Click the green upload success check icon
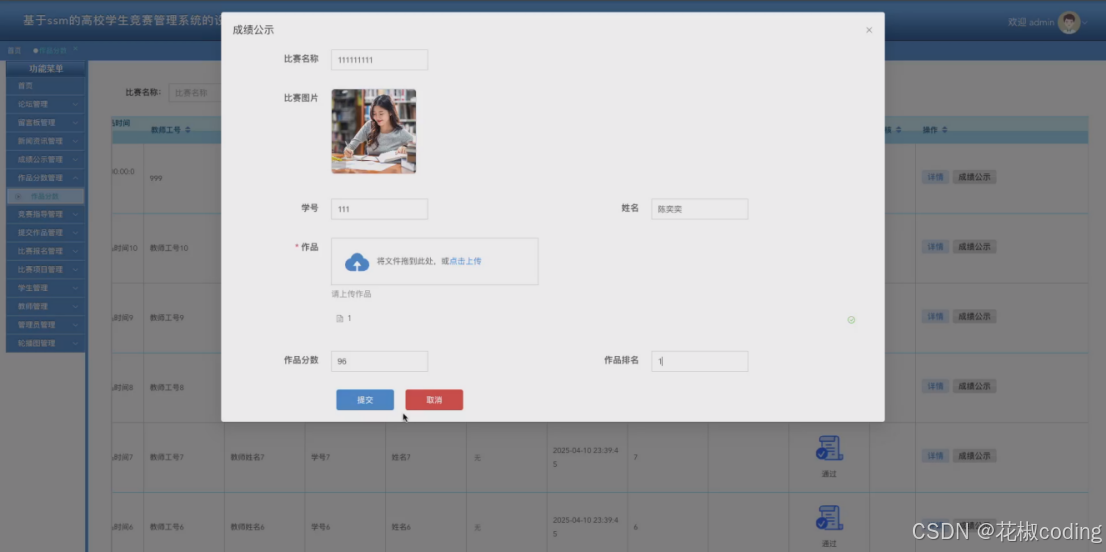This screenshot has height=552, width=1106. tap(851, 320)
